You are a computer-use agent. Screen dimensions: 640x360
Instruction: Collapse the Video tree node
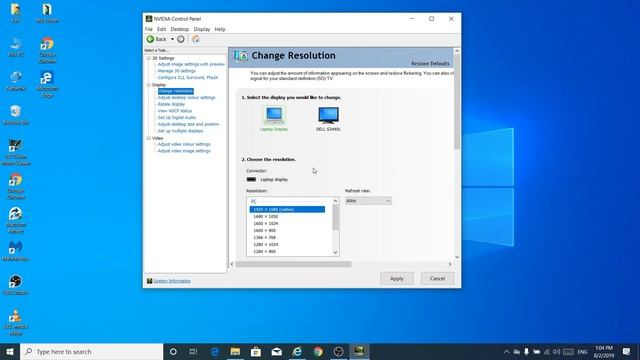point(149,138)
